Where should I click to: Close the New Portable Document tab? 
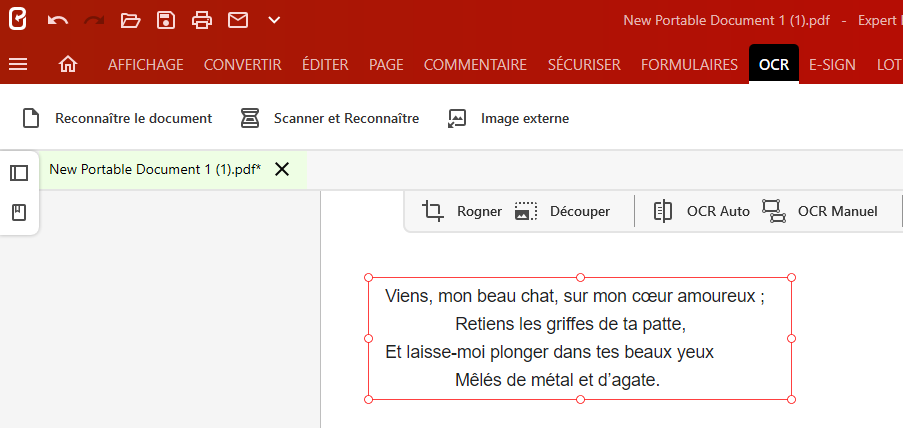coord(282,169)
